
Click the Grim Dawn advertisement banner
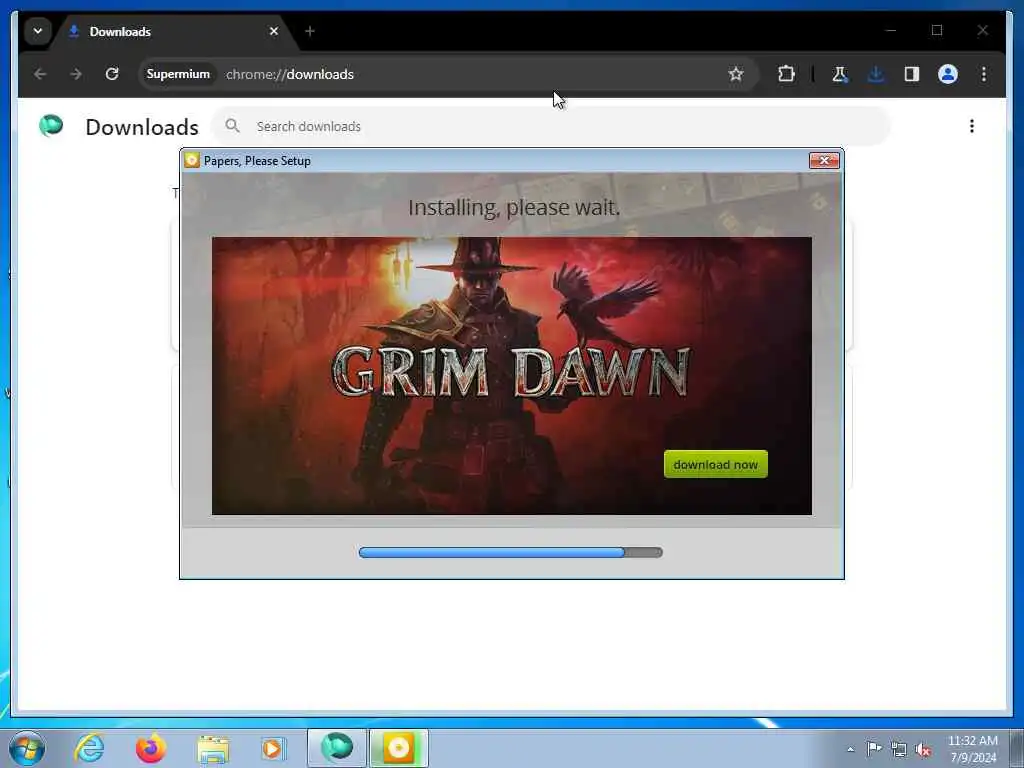(511, 376)
